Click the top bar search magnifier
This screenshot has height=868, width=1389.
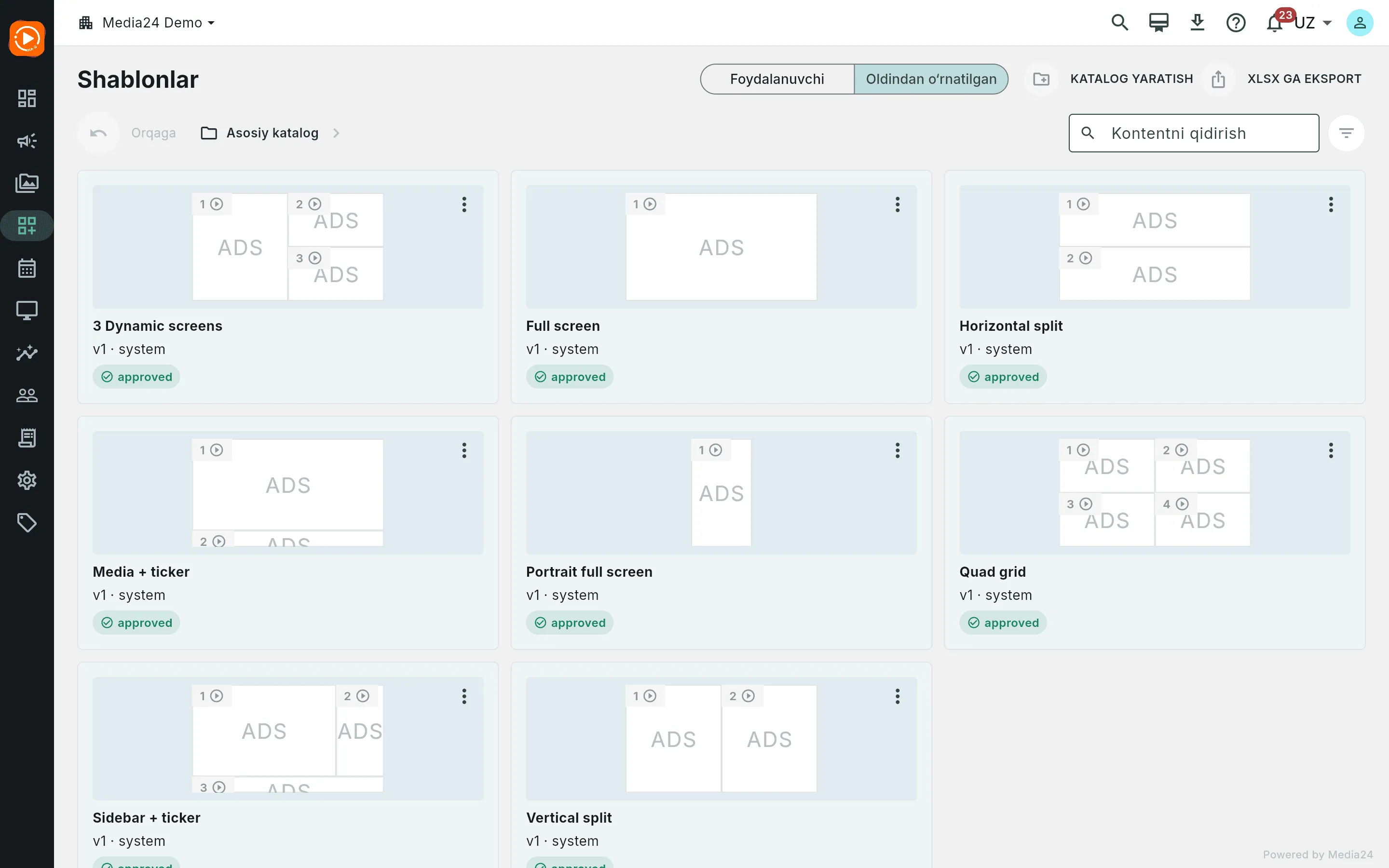click(x=1120, y=23)
